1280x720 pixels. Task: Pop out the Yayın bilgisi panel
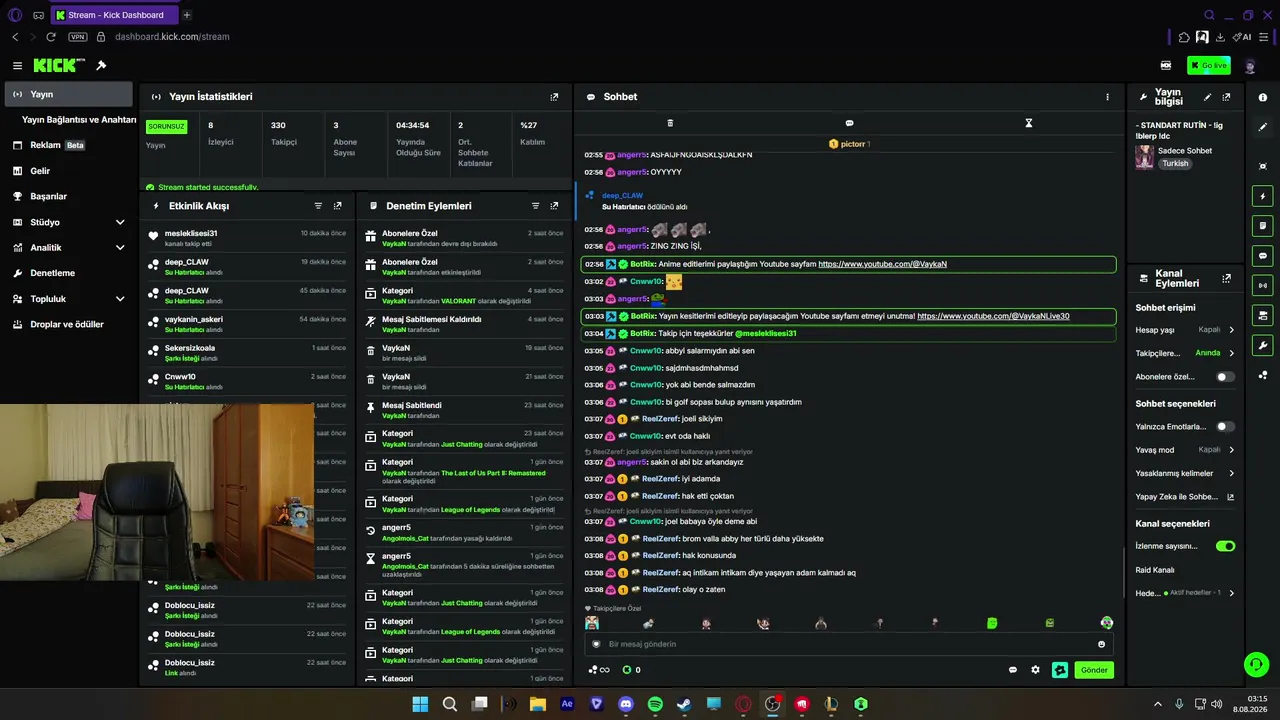[1227, 97]
